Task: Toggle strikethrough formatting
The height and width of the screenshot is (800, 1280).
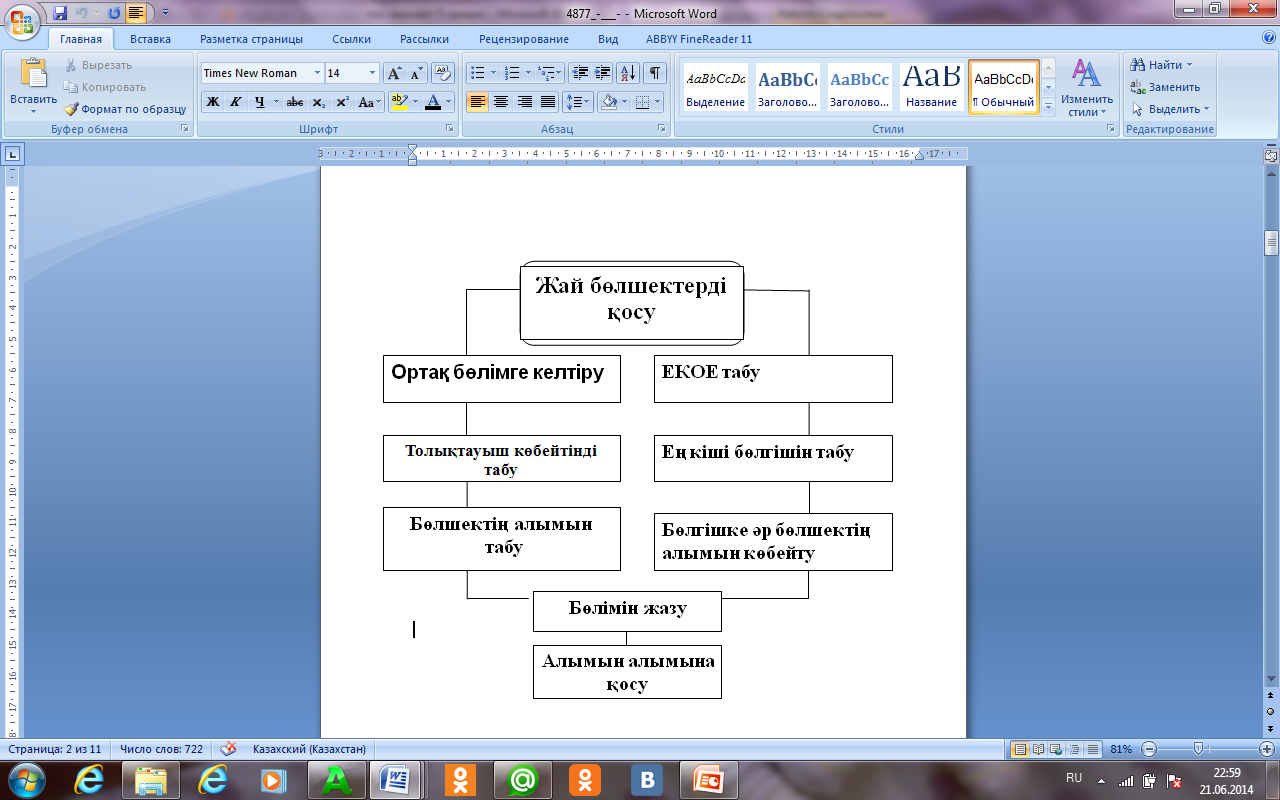Action: coord(295,102)
